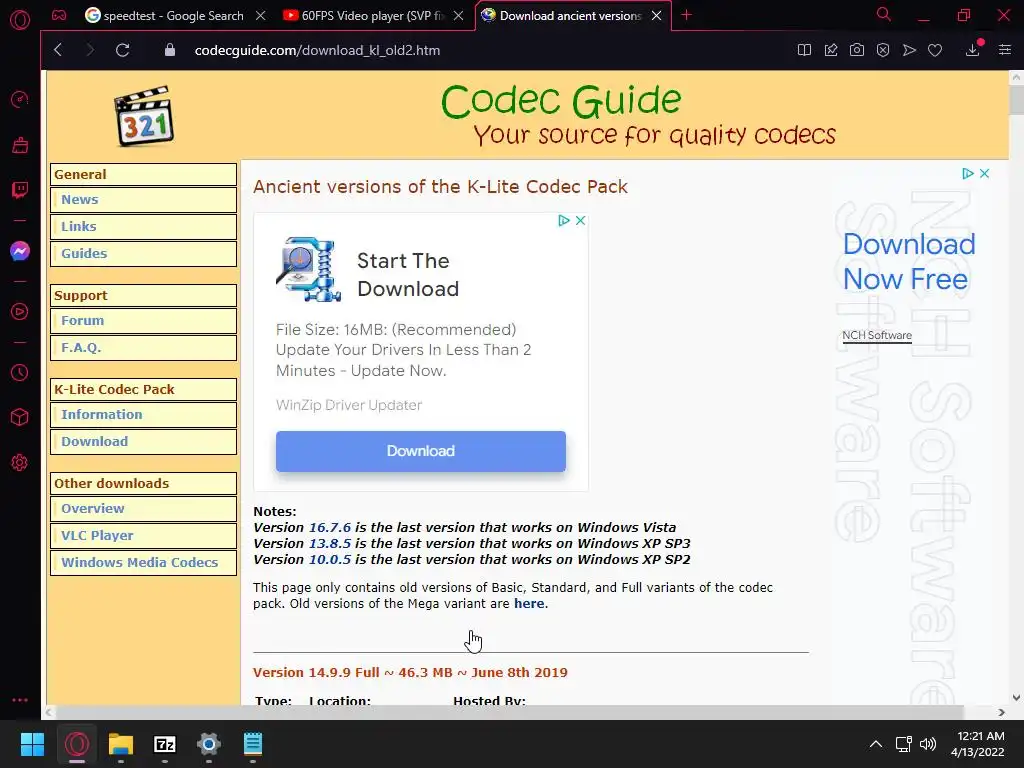Open AdChoices info on WinZip ad
Screen dimensions: 1024x768
pyautogui.click(x=564, y=221)
